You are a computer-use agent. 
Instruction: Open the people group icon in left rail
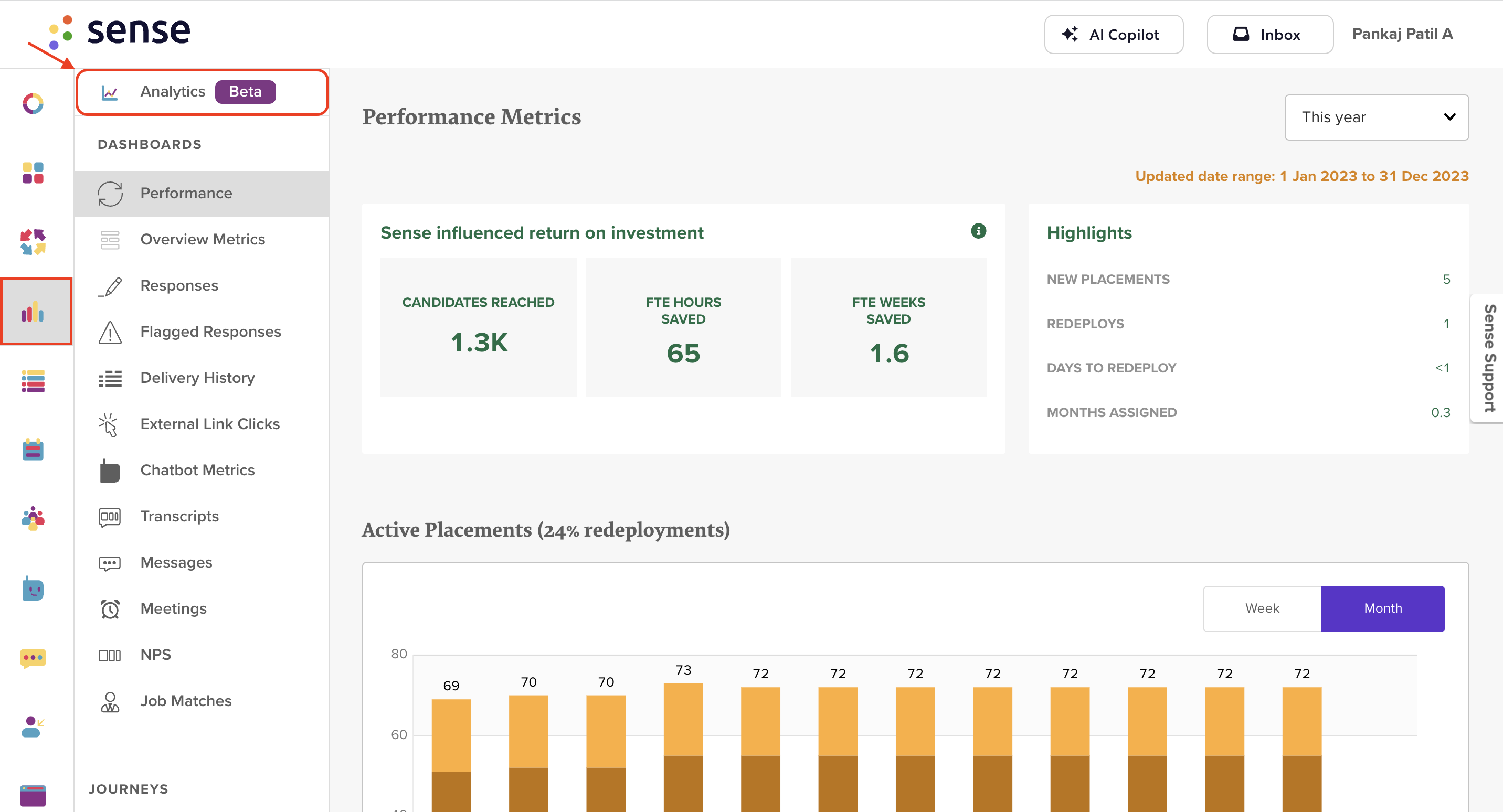(33, 519)
